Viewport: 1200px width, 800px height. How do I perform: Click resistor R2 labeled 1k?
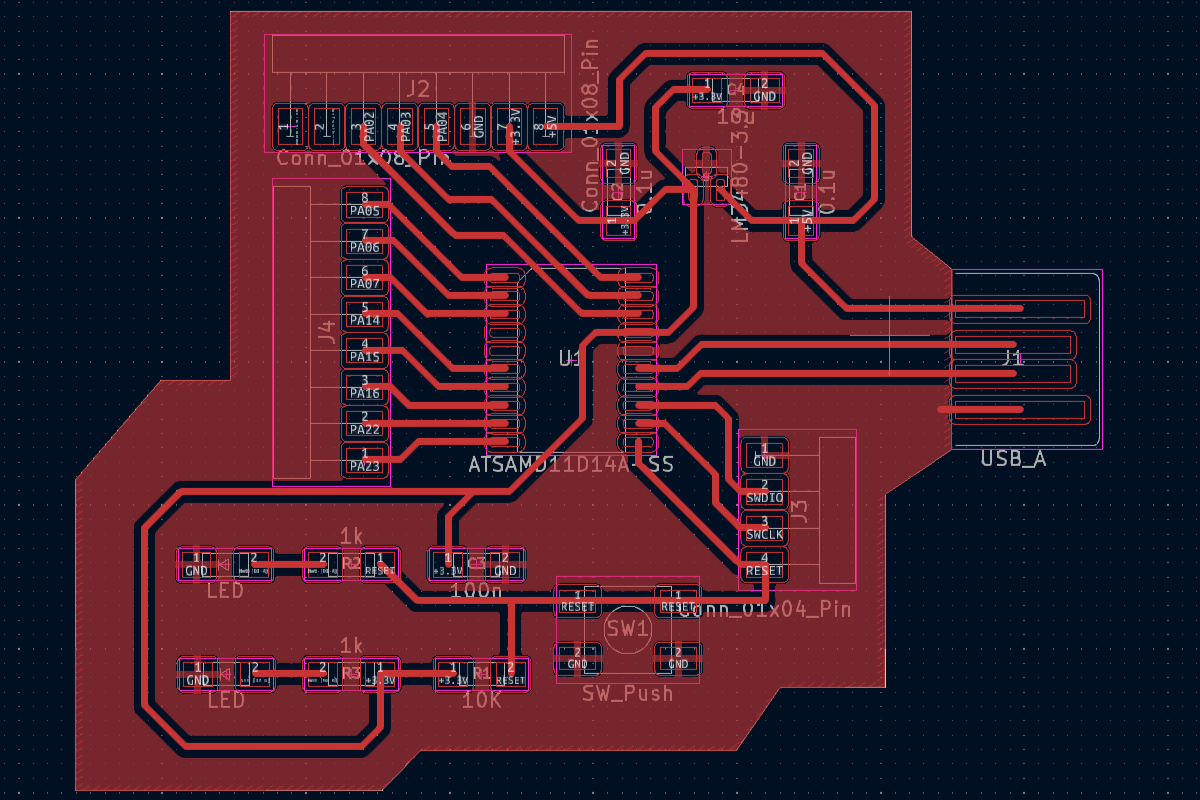coord(350,565)
